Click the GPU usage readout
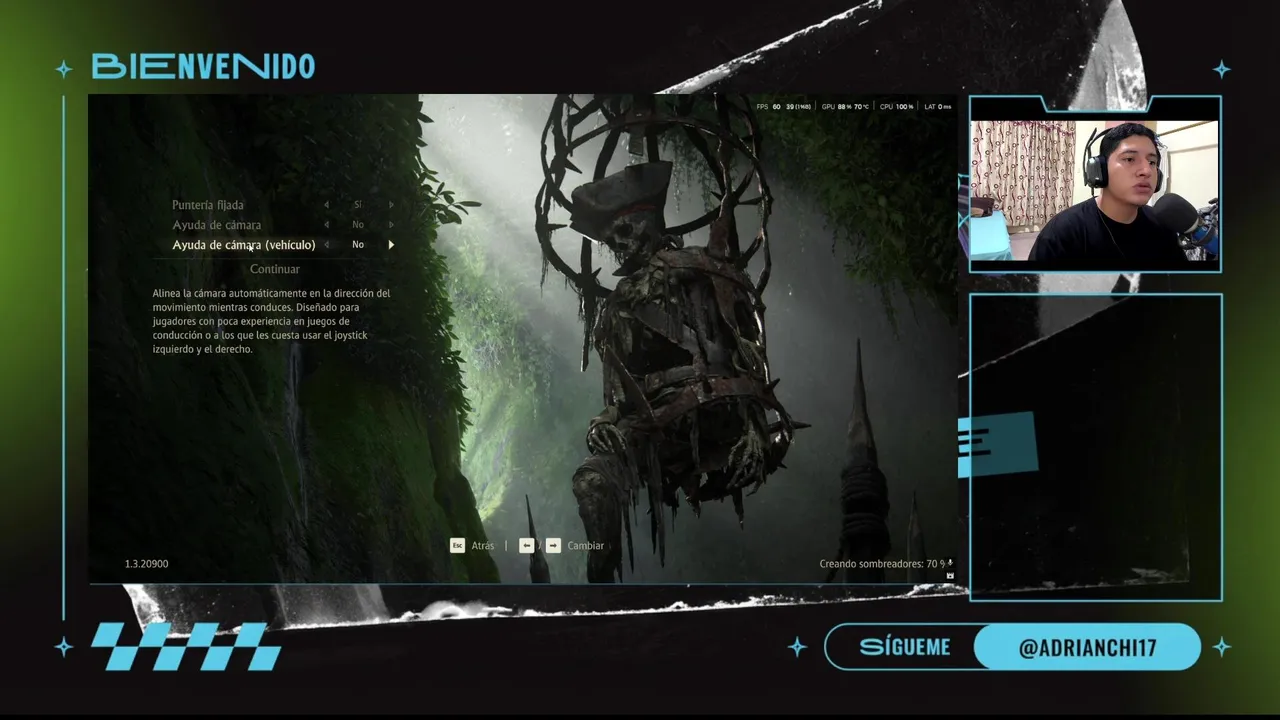Screen dimensions: 1280x720 (845, 106)
